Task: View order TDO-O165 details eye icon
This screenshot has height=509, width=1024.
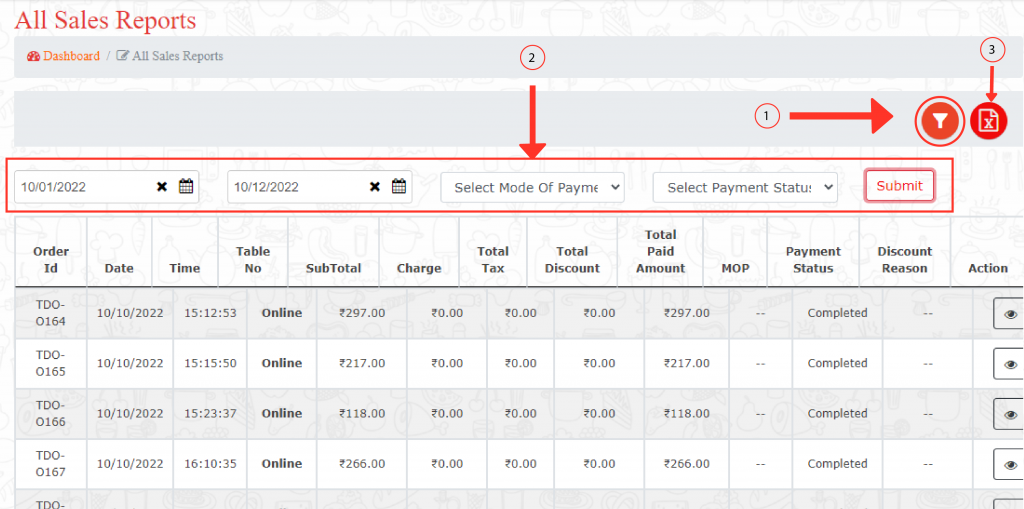Action: click(1010, 364)
